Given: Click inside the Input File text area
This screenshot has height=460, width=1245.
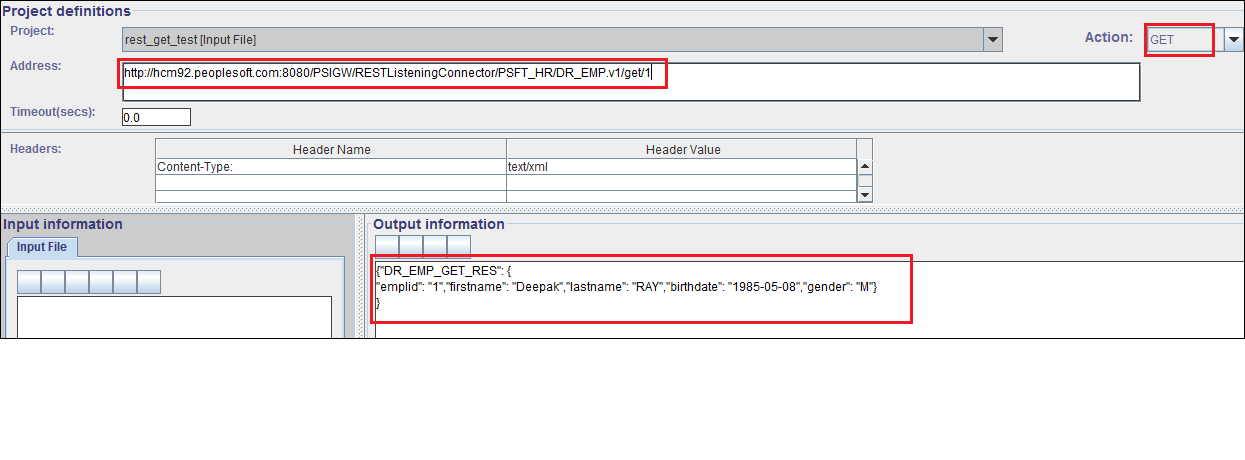Looking at the screenshot, I should click(x=174, y=317).
